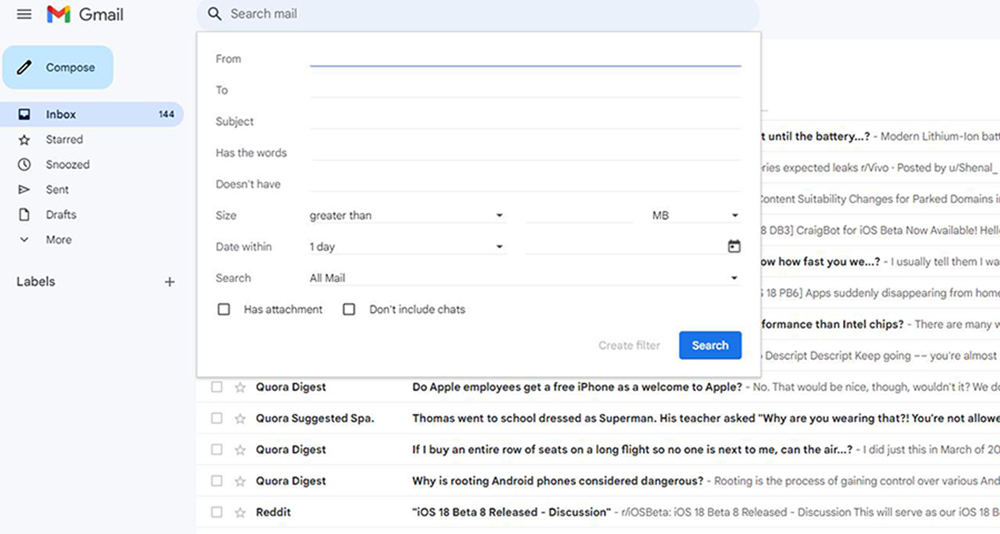Star the Reddit iOS 18 Beta email

coord(240,512)
